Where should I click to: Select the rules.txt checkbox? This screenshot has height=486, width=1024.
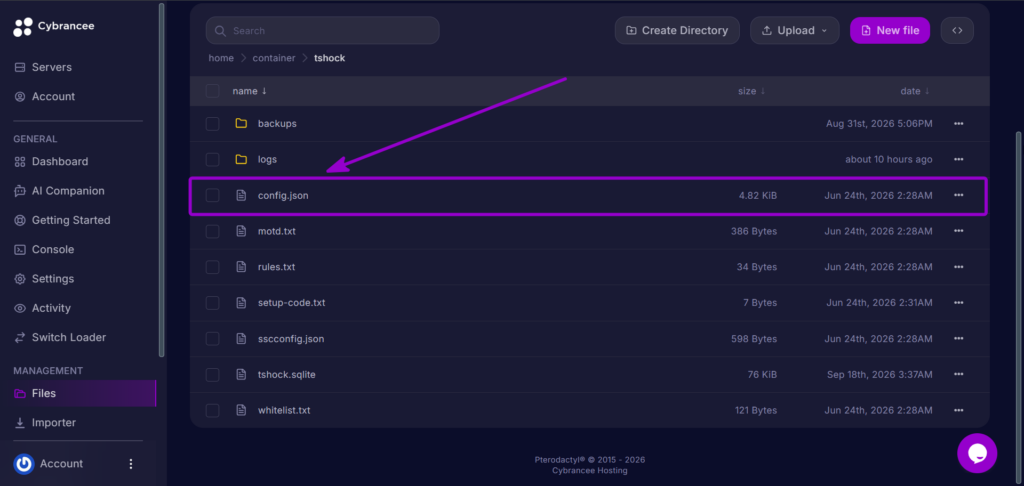pos(212,267)
